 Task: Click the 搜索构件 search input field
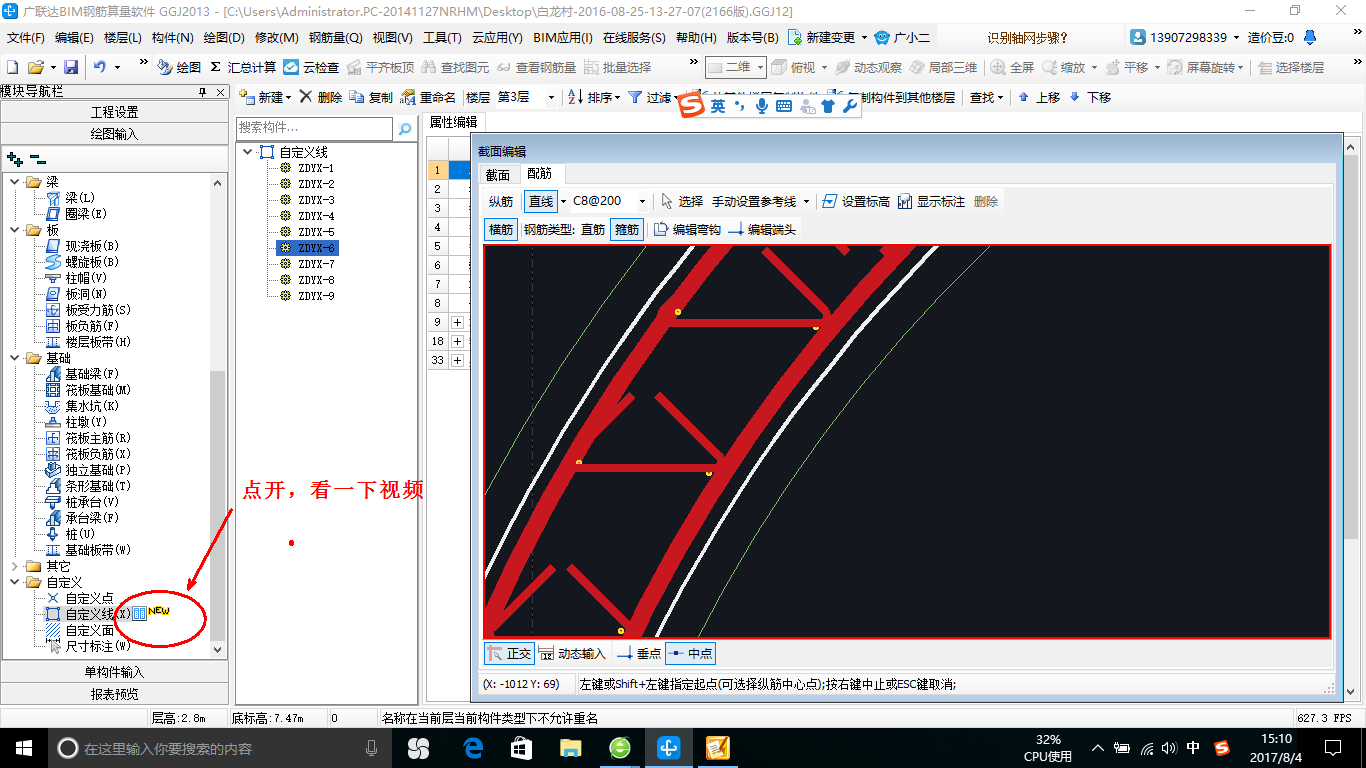point(314,128)
